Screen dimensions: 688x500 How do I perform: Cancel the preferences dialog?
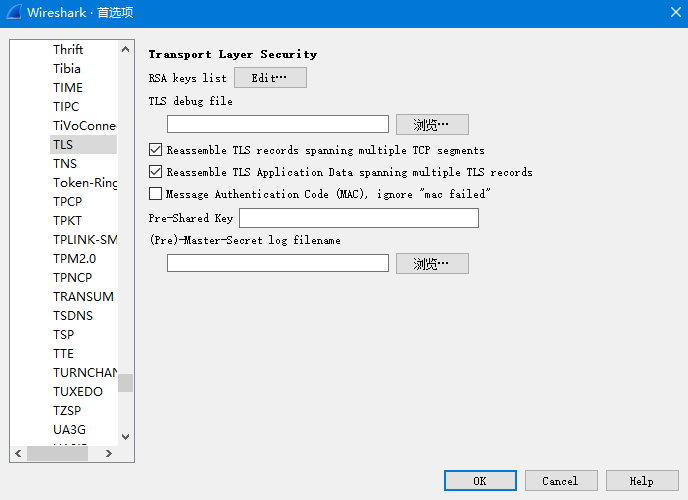(561, 481)
